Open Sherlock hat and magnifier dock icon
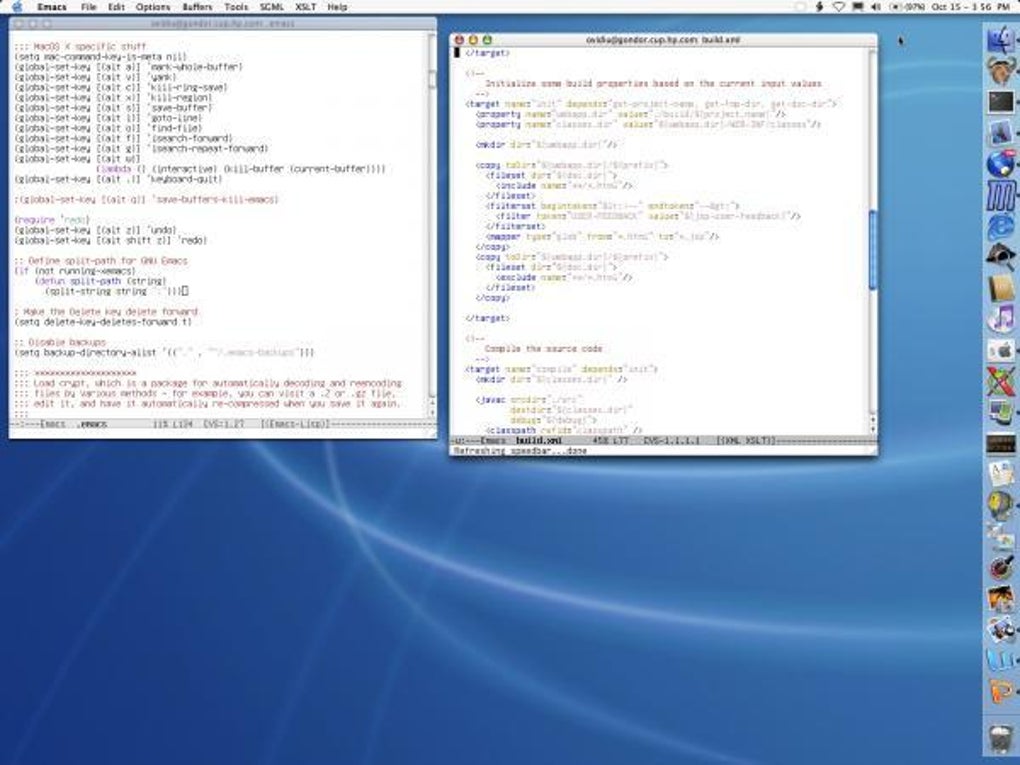The width and height of the screenshot is (1020, 765). coord(1000,258)
